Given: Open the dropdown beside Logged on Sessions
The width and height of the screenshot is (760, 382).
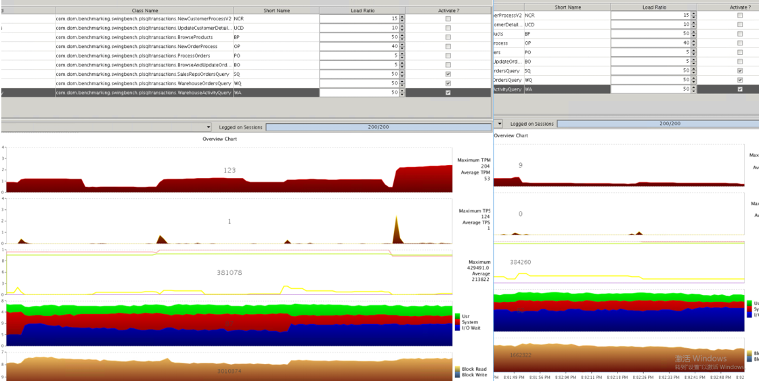Looking at the screenshot, I should click(x=208, y=127).
